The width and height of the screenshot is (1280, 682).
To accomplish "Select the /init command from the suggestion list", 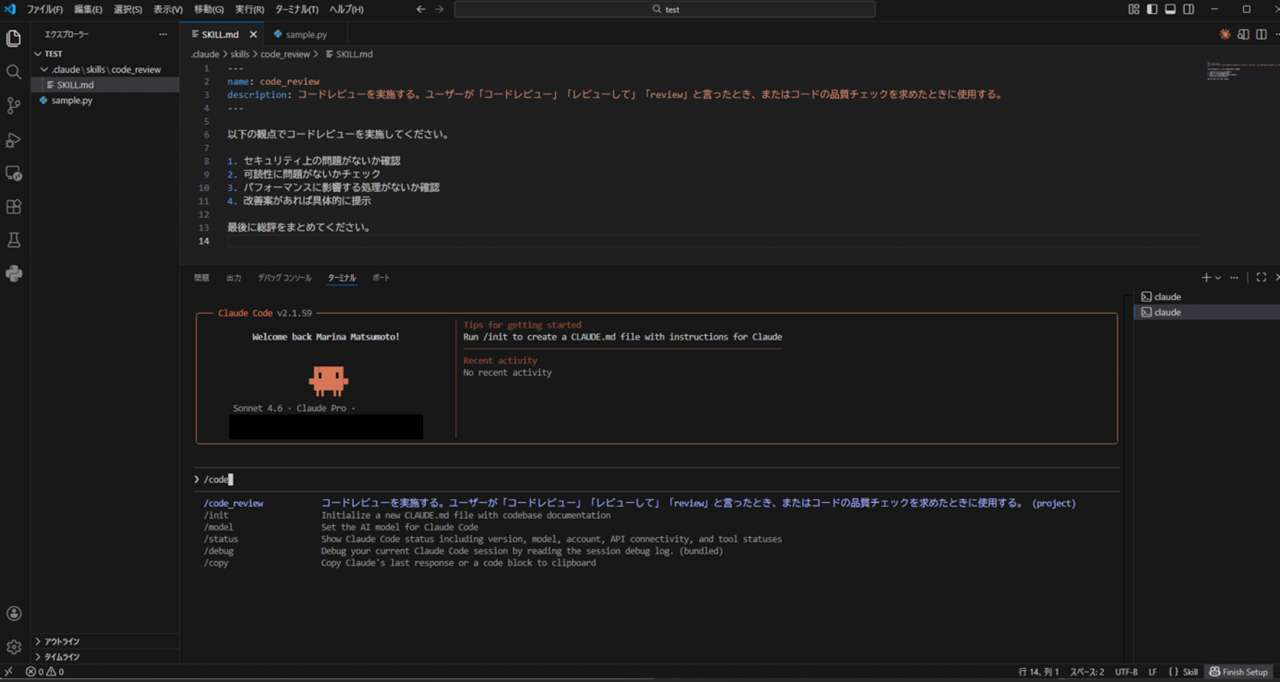I will [218, 515].
